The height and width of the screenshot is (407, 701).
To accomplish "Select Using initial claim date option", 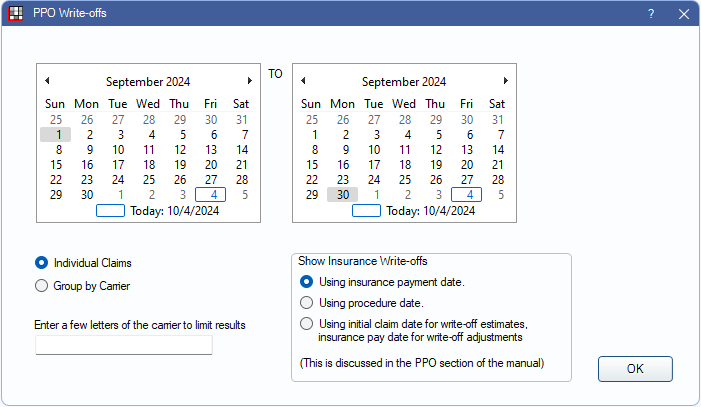I will click(307, 323).
